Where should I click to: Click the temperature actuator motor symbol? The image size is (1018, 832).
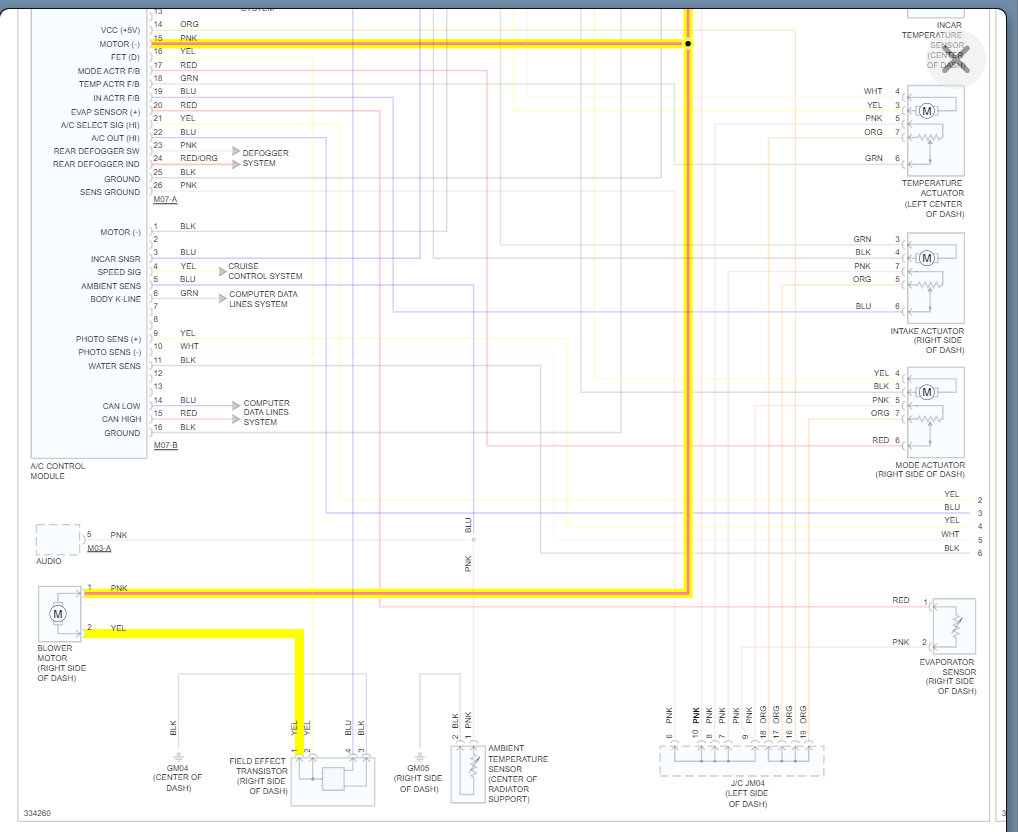pos(926,111)
